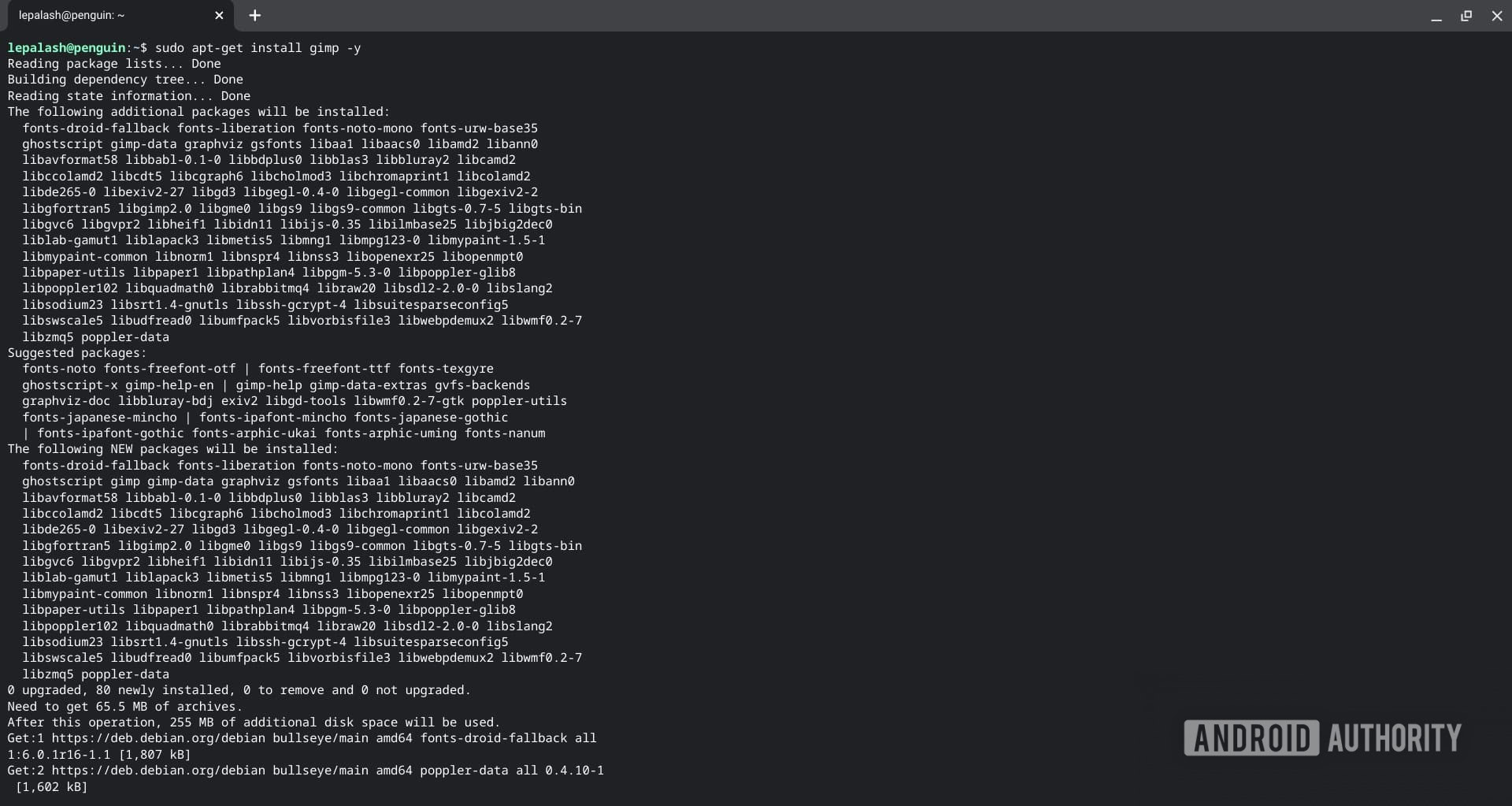Click the '[1,602 kB]' size text

pyautogui.click(x=51, y=787)
